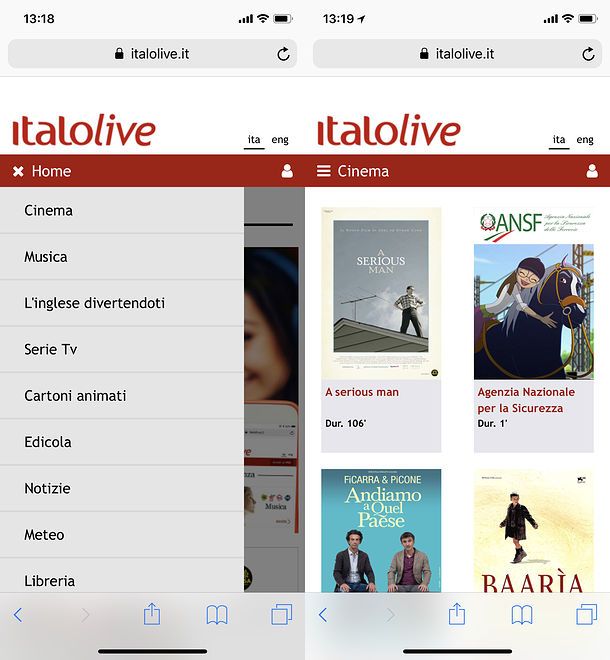Tap italolive logo in left phone
This screenshot has height=660, width=610.
pos(84,130)
